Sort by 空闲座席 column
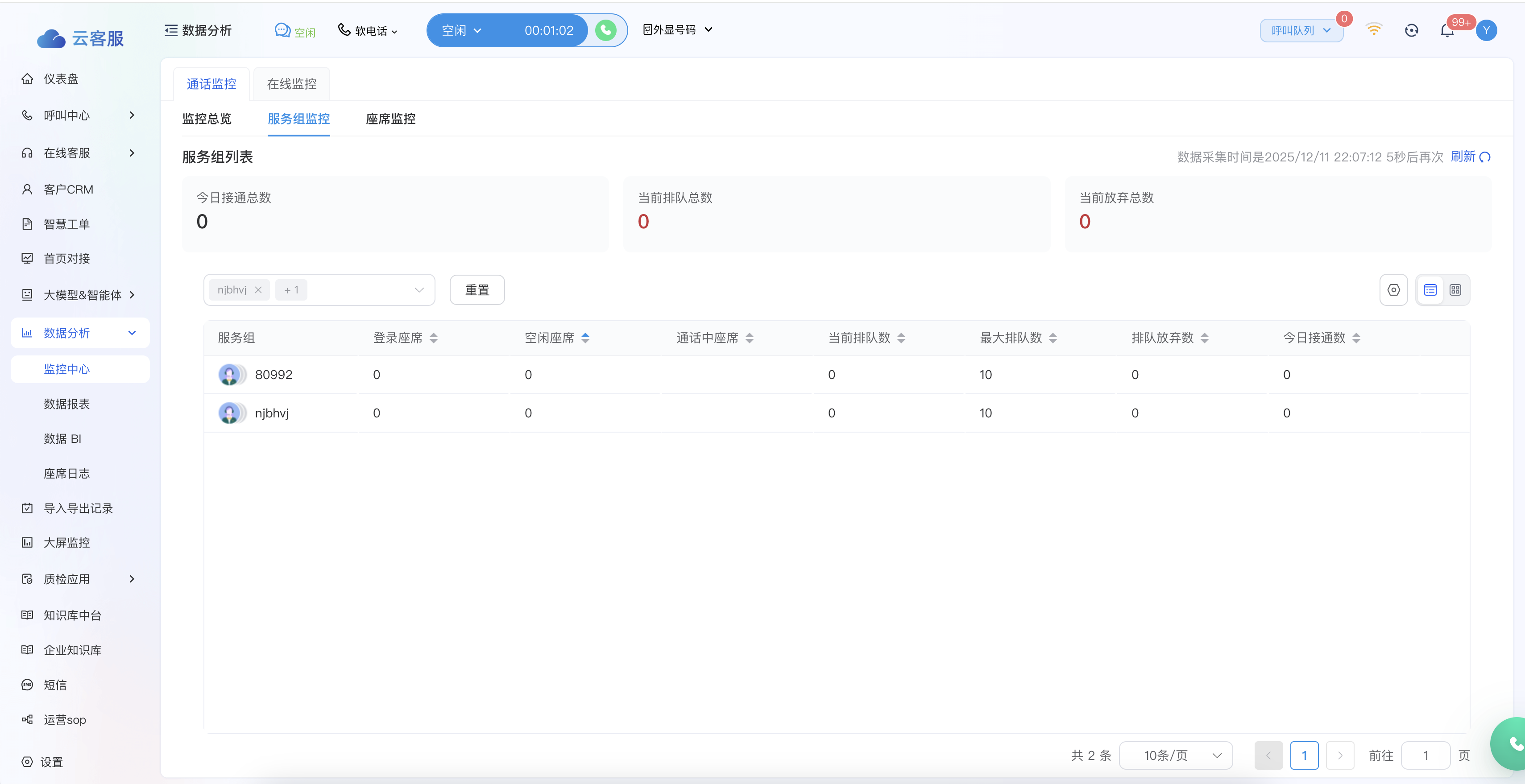The height and width of the screenshot is (784, 1525). [x=585, y=338]
